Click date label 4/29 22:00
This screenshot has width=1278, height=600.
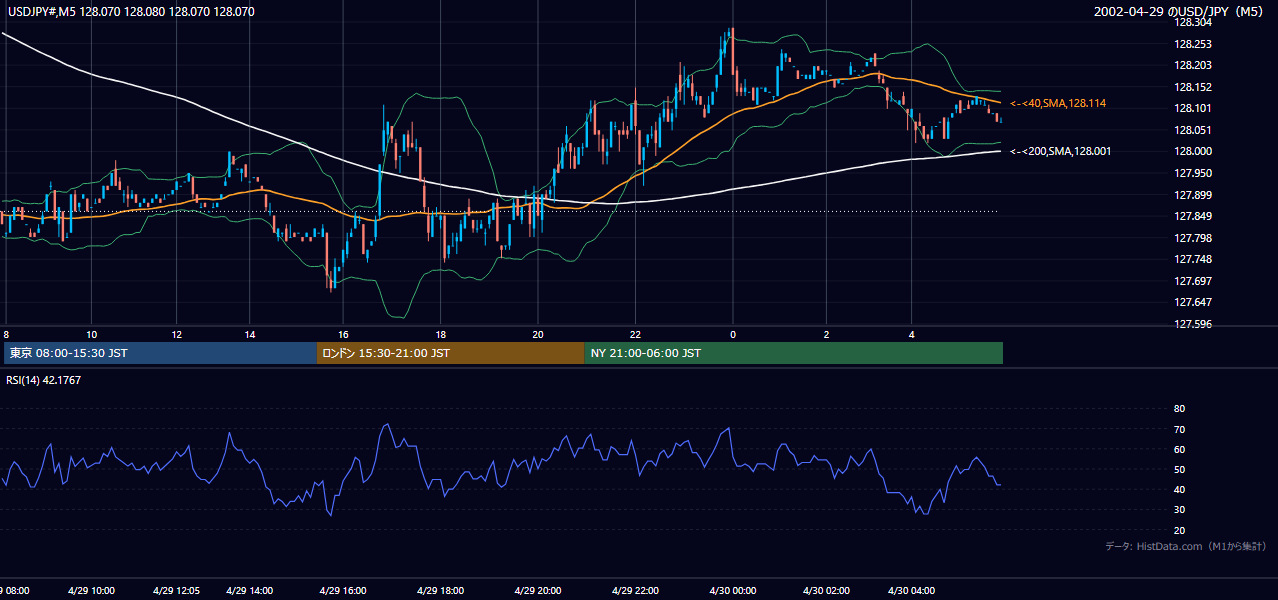[x=635, y=590]
